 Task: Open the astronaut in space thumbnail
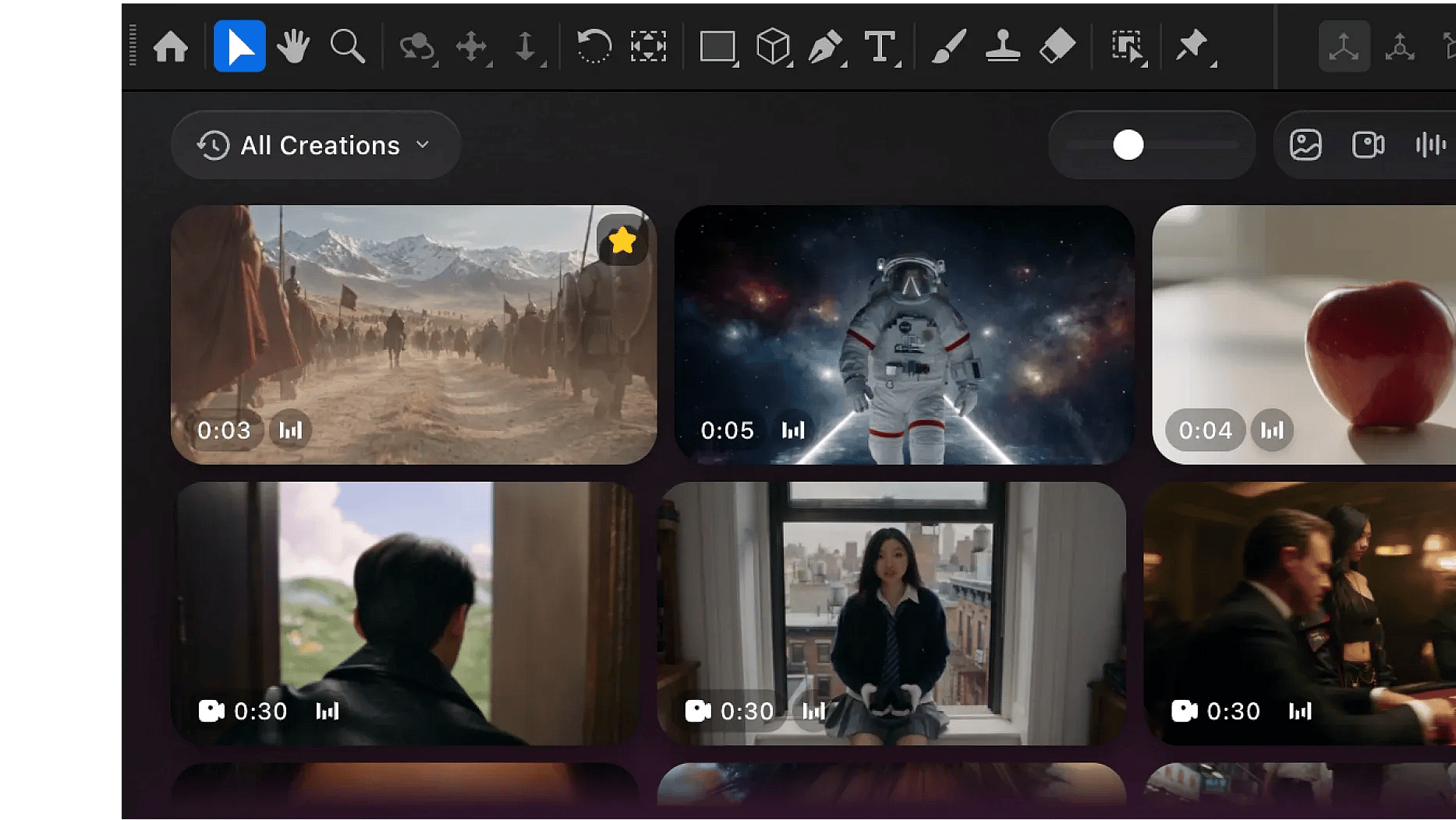(904, 334)
